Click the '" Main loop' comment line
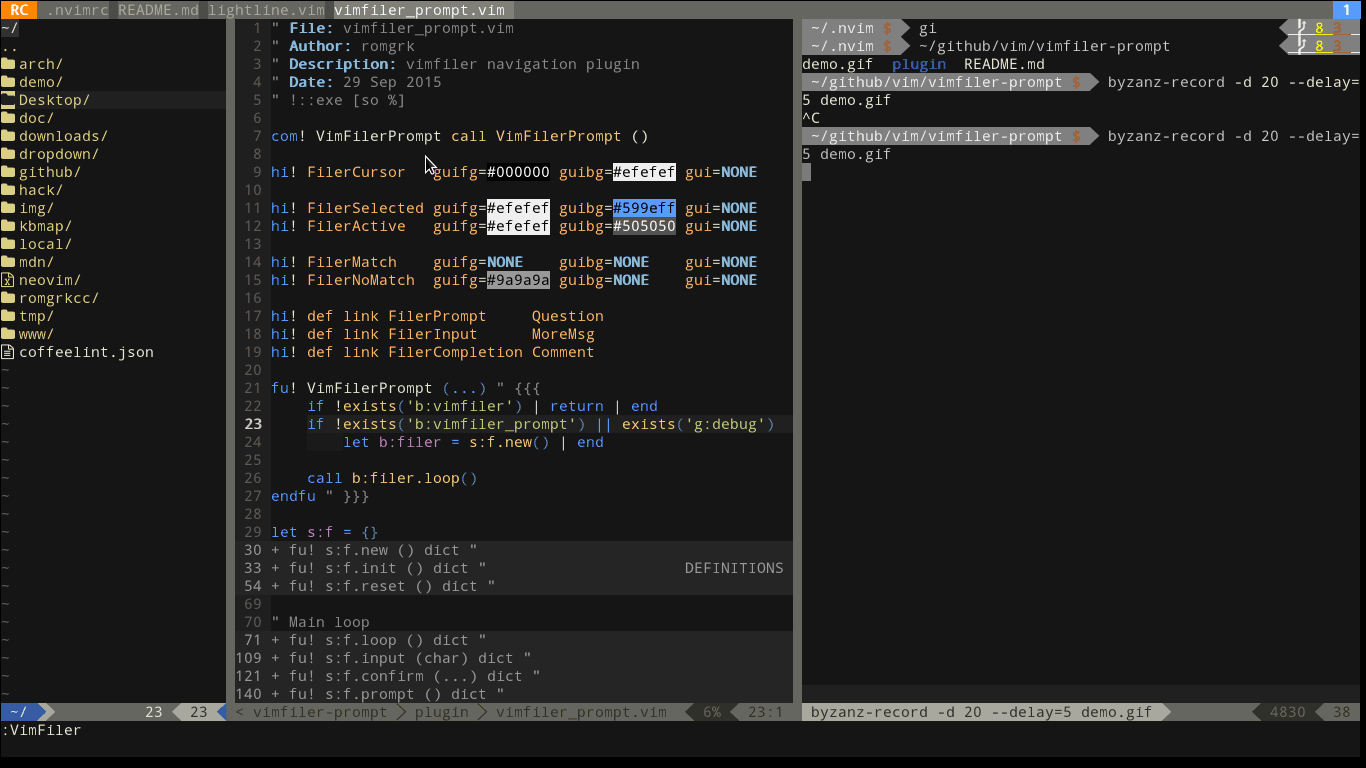Viewport: 1366px width, 768px height. coord(320,622)
